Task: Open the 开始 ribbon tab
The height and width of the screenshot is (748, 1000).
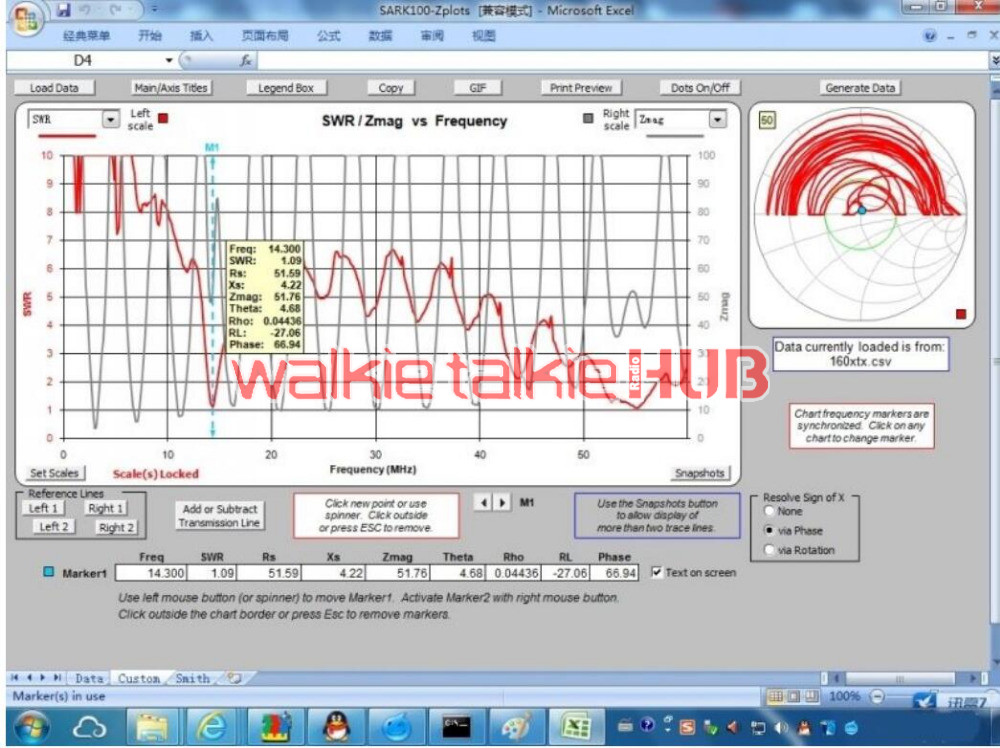Action: pos(150,36)
